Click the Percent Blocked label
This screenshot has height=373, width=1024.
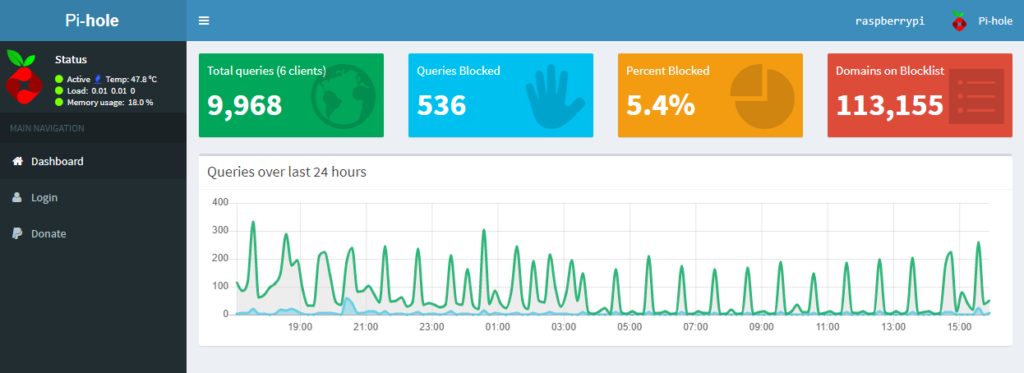[x=667, y=71]
